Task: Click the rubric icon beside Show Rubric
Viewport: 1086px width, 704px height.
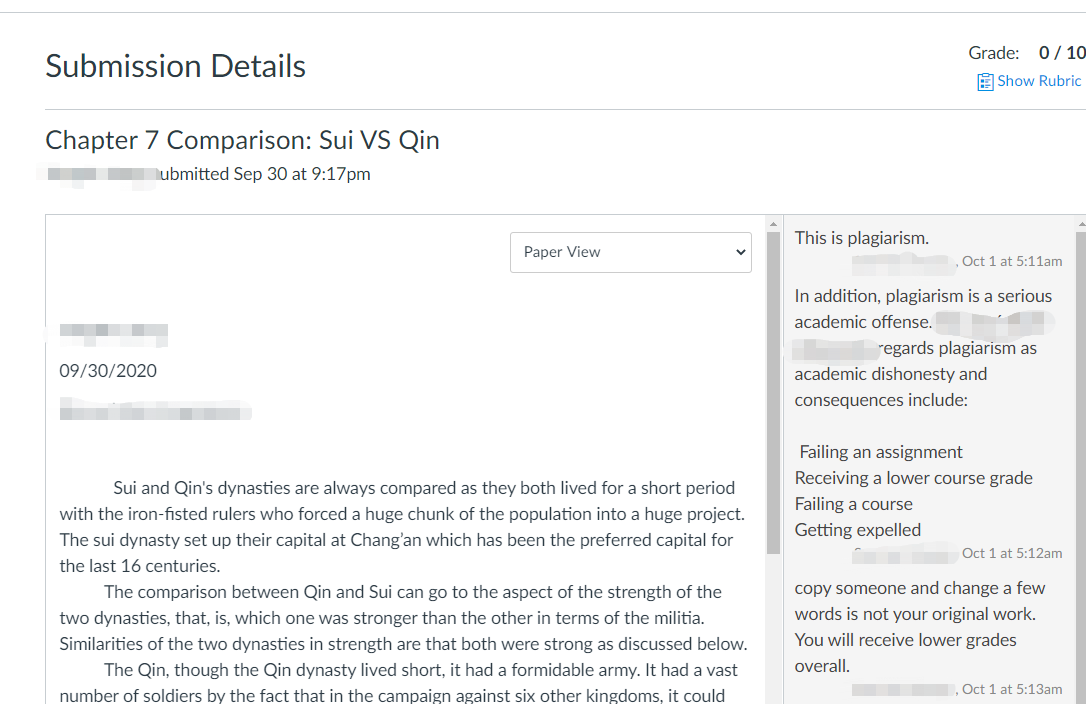Action: click(x=985, y=82)
